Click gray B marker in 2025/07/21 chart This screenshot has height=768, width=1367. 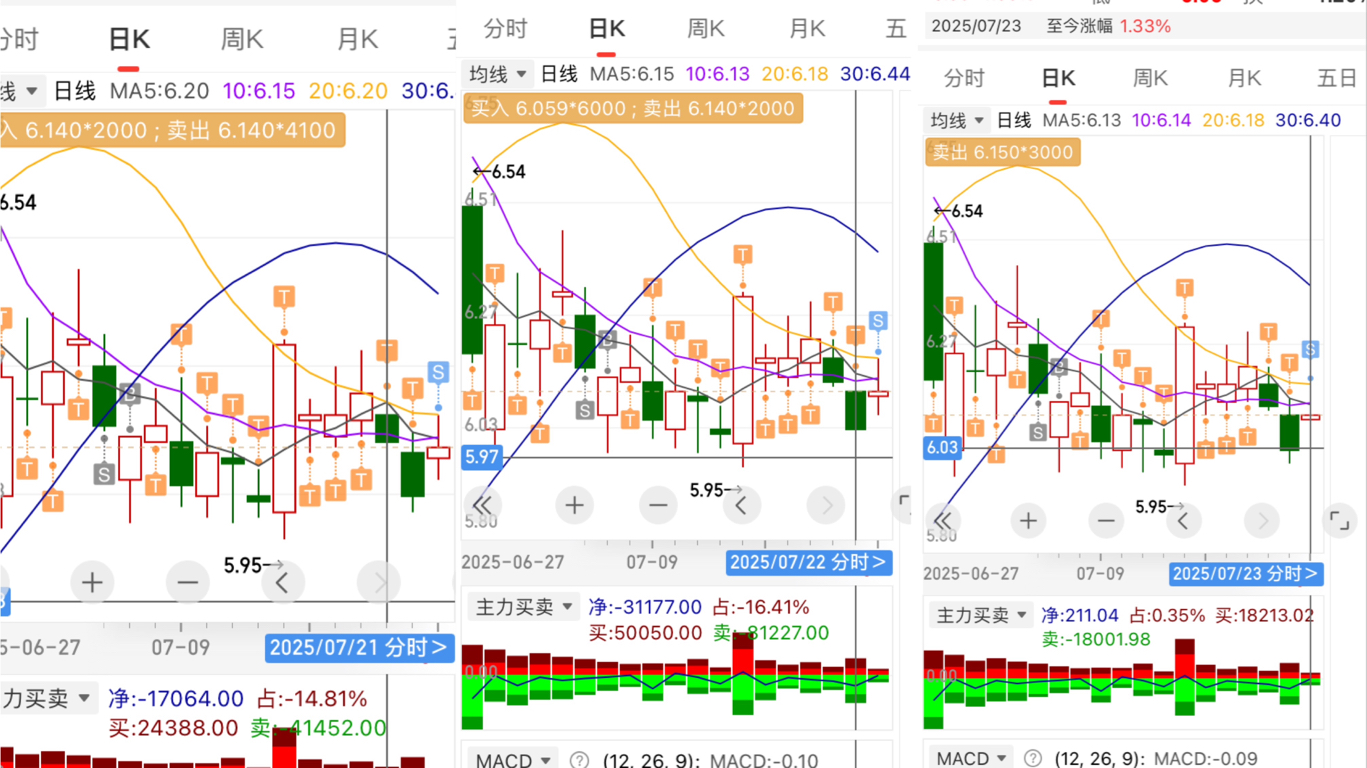[x=130, y=393]
